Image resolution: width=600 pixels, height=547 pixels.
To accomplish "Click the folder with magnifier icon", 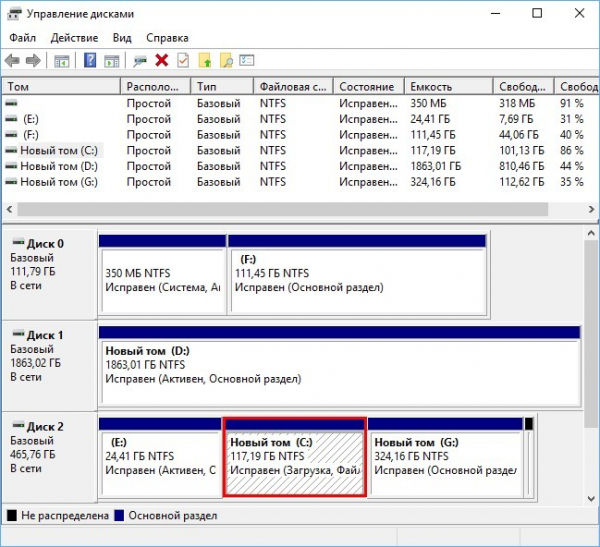I will point(227,60).
